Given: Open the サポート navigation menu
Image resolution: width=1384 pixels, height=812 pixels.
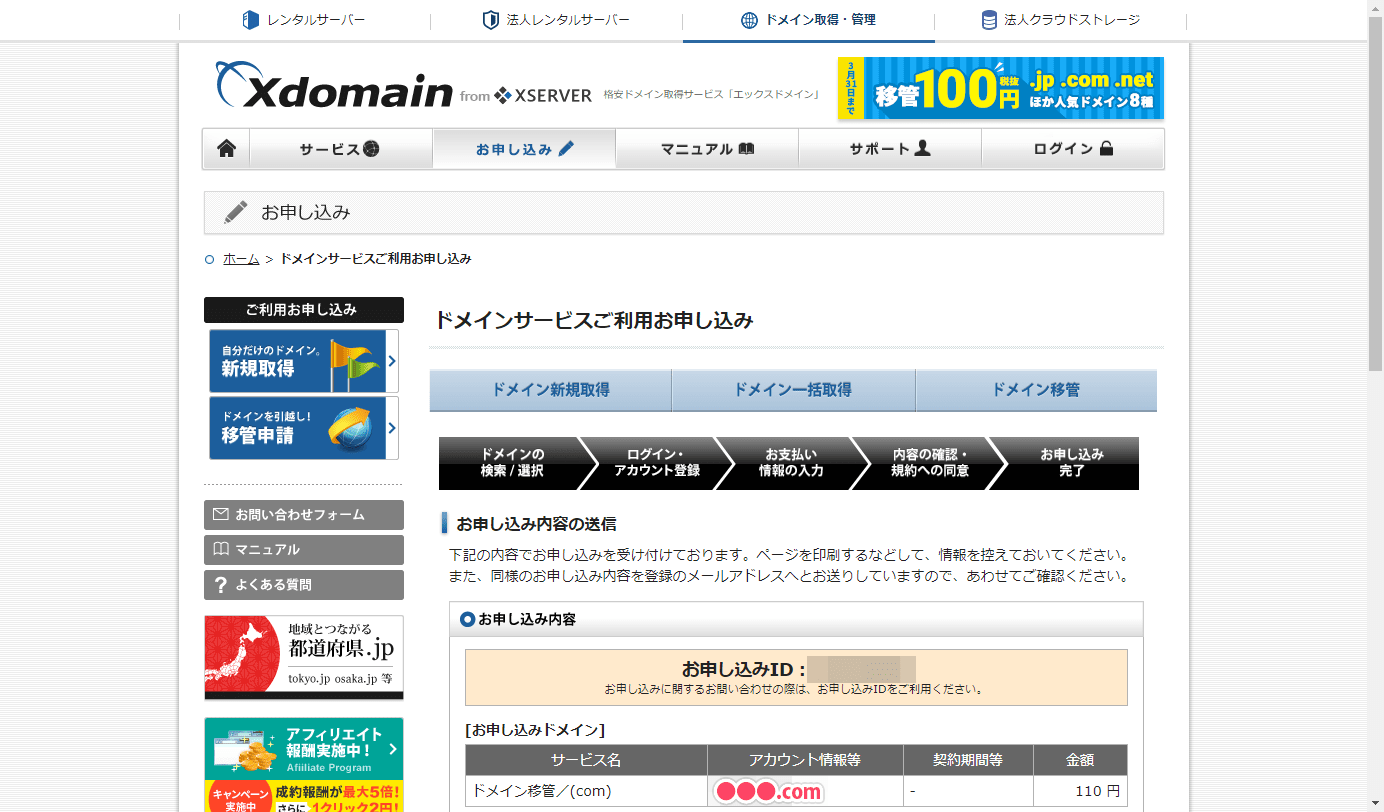Looking at the screenshot, I should tap(890, 149).
